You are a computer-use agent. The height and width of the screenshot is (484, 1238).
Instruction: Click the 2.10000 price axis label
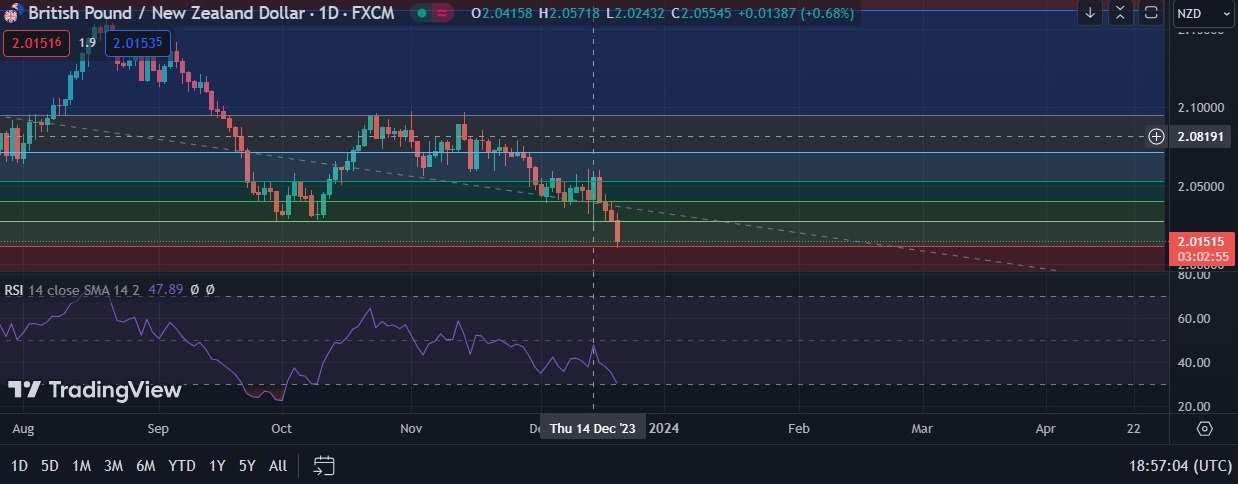pos(1199,107)
